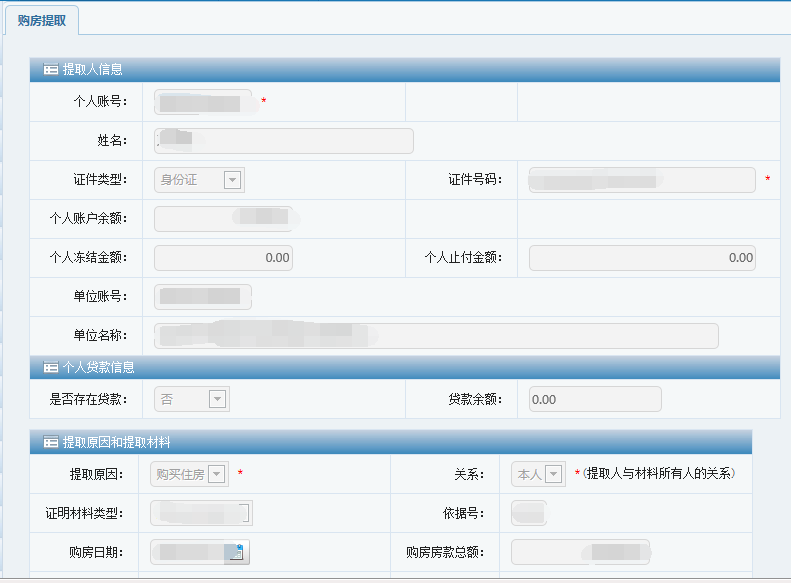Screen dimensions: 791x583
Task: Click the 单位账号 input field
Action: coord(203,297)
